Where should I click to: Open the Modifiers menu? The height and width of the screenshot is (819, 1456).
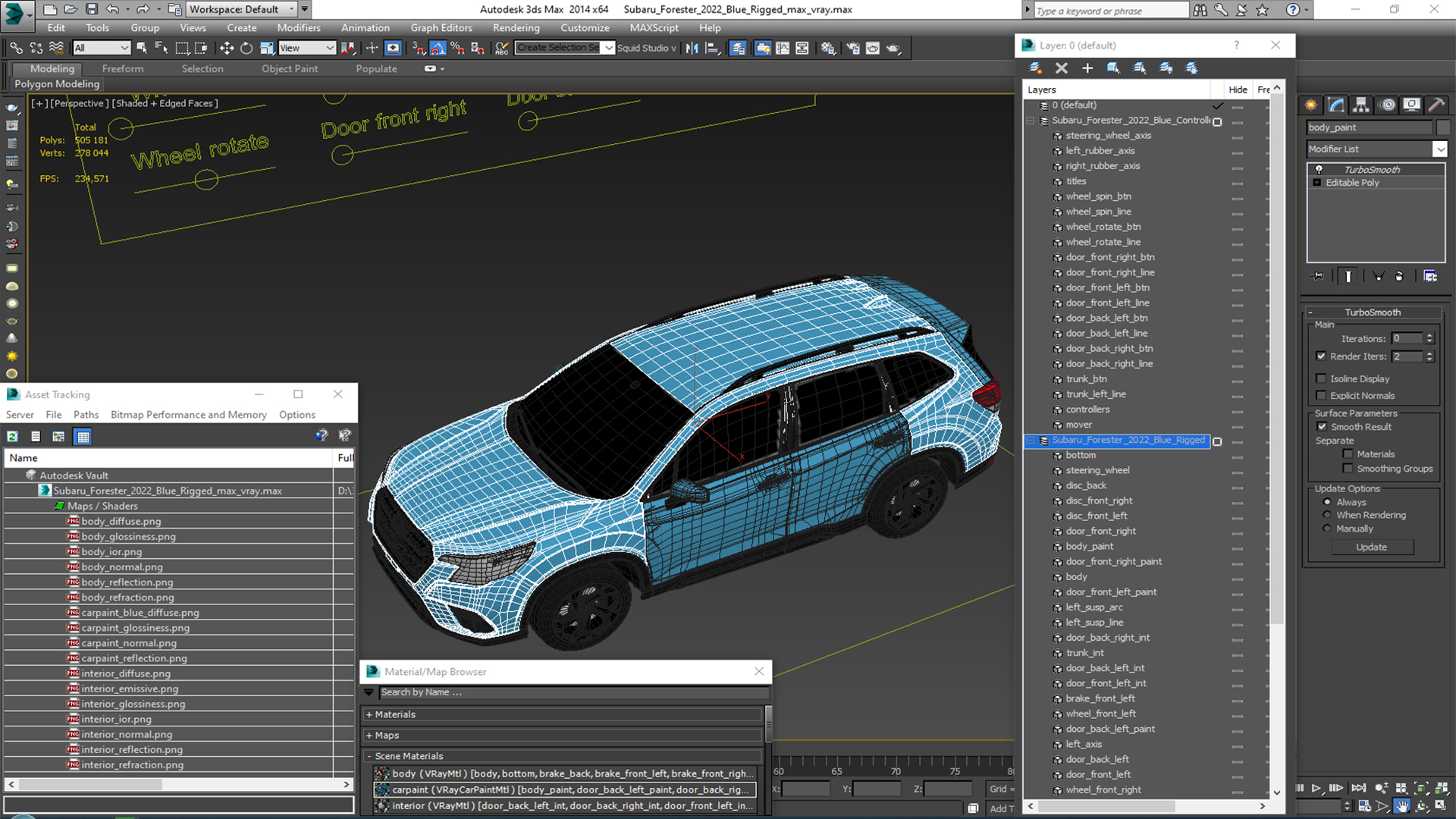pos(299,28)
